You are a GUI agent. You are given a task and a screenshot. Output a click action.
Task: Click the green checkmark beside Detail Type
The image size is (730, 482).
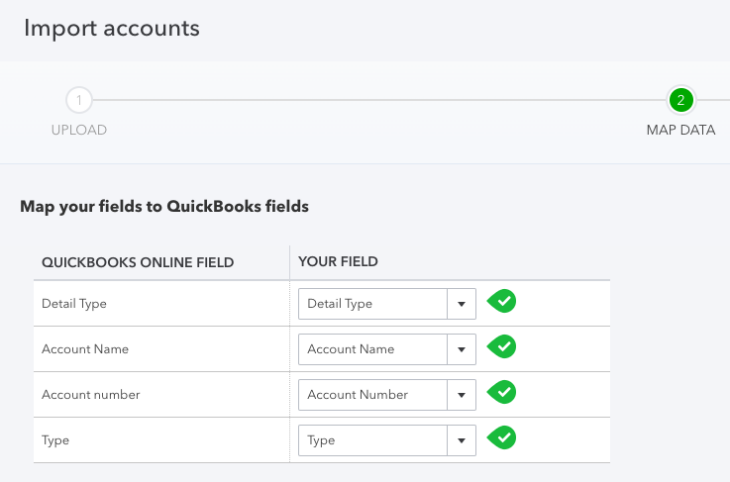502,301
